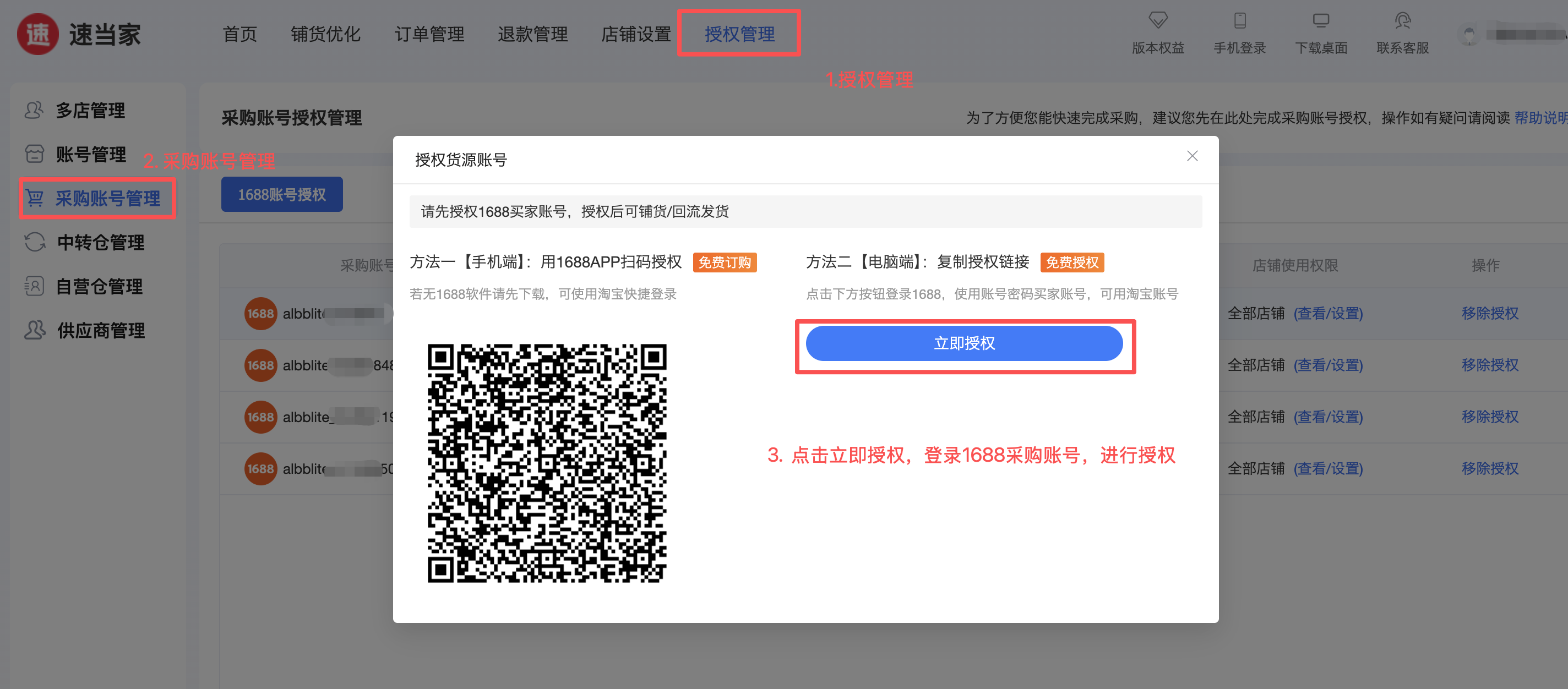1568x689 pixels.
Task: Open second row 查看/设置 link
Action: (x=1327, y=365)
